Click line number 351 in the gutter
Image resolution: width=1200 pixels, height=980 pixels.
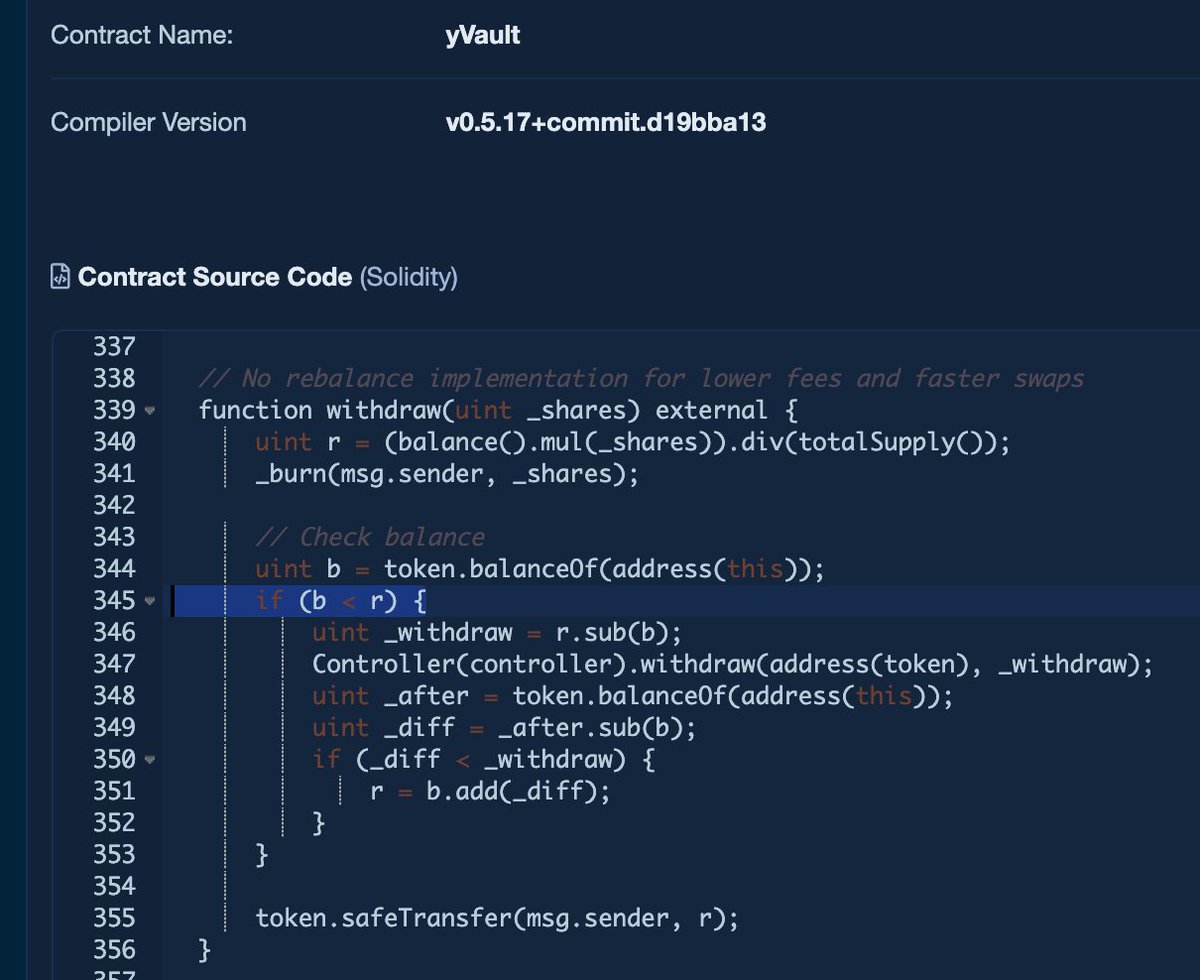tap(113, 791)
